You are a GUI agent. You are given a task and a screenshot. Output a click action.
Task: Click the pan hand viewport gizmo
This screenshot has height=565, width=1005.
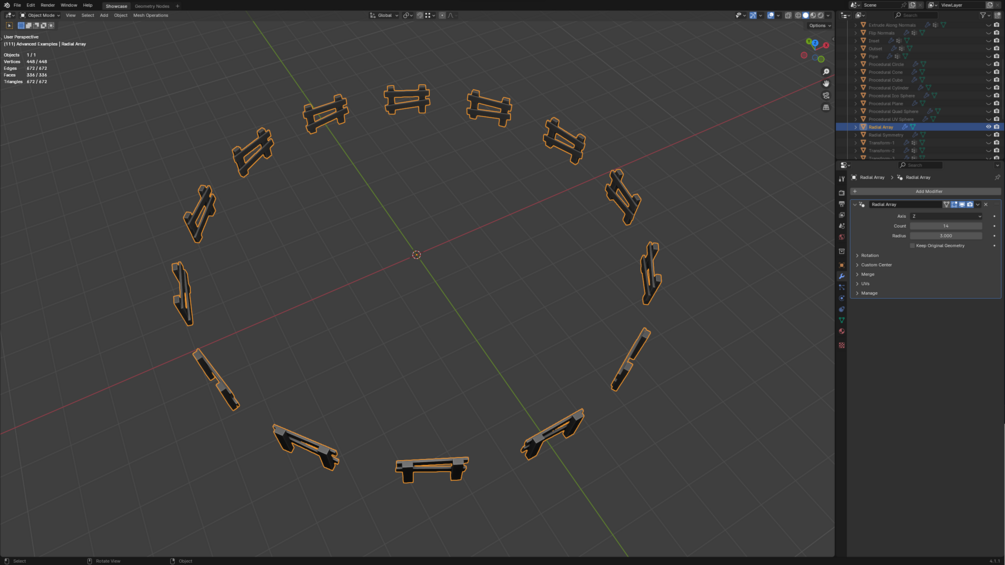pyautogui.click(x=826, y=83)
